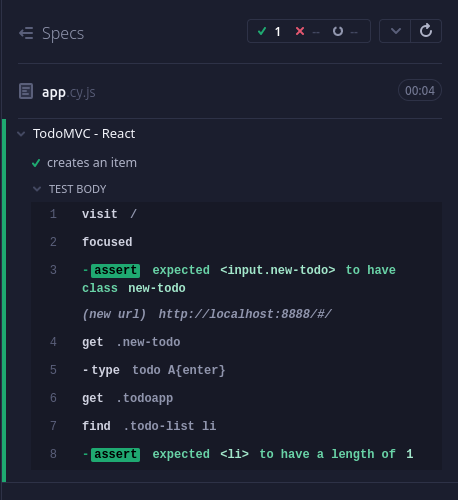The width and height of the screenshot is (458, 500).
Task: Select the 'get .new-todo' command
Action: pos(236,342)
